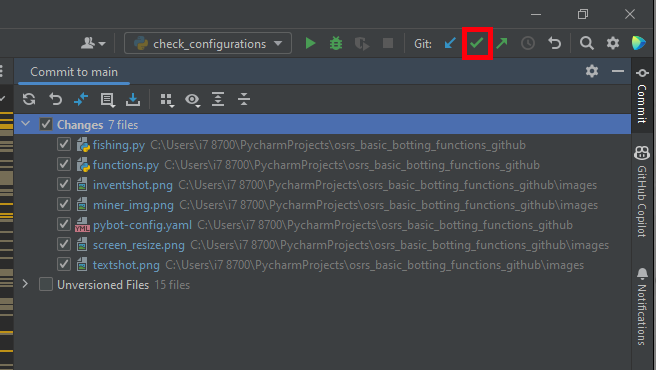Open the Notifications side panel
Viewport: 656px width, 370px height.
(642, 307)
